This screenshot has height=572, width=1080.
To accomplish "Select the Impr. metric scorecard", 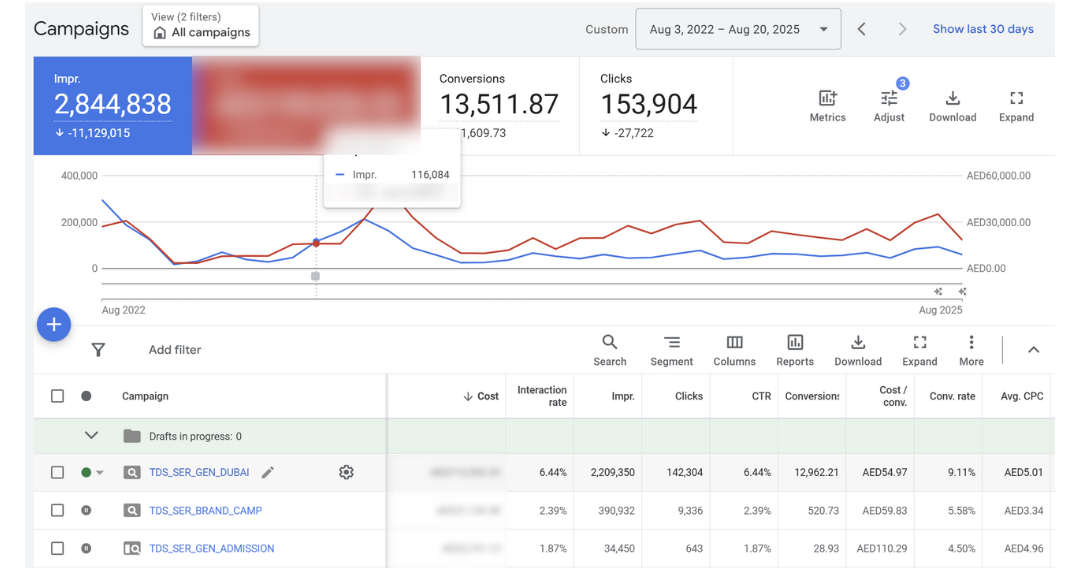I will click(x=112, y=105).
